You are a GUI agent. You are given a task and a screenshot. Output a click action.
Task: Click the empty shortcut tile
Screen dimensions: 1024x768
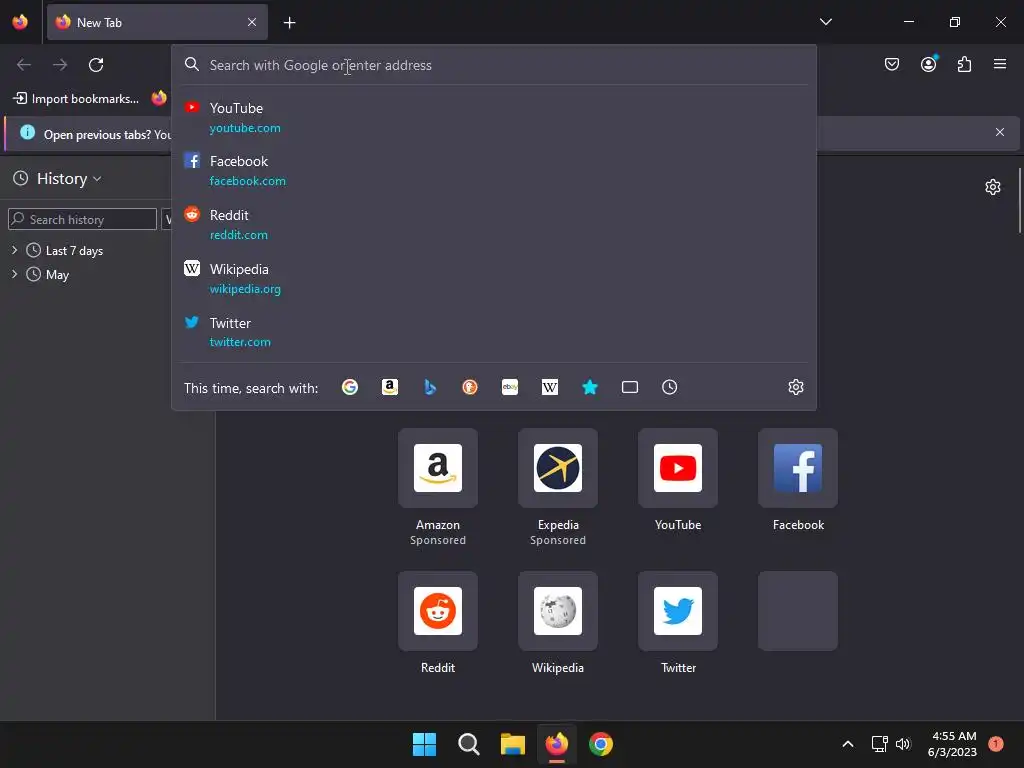(798, 611)
